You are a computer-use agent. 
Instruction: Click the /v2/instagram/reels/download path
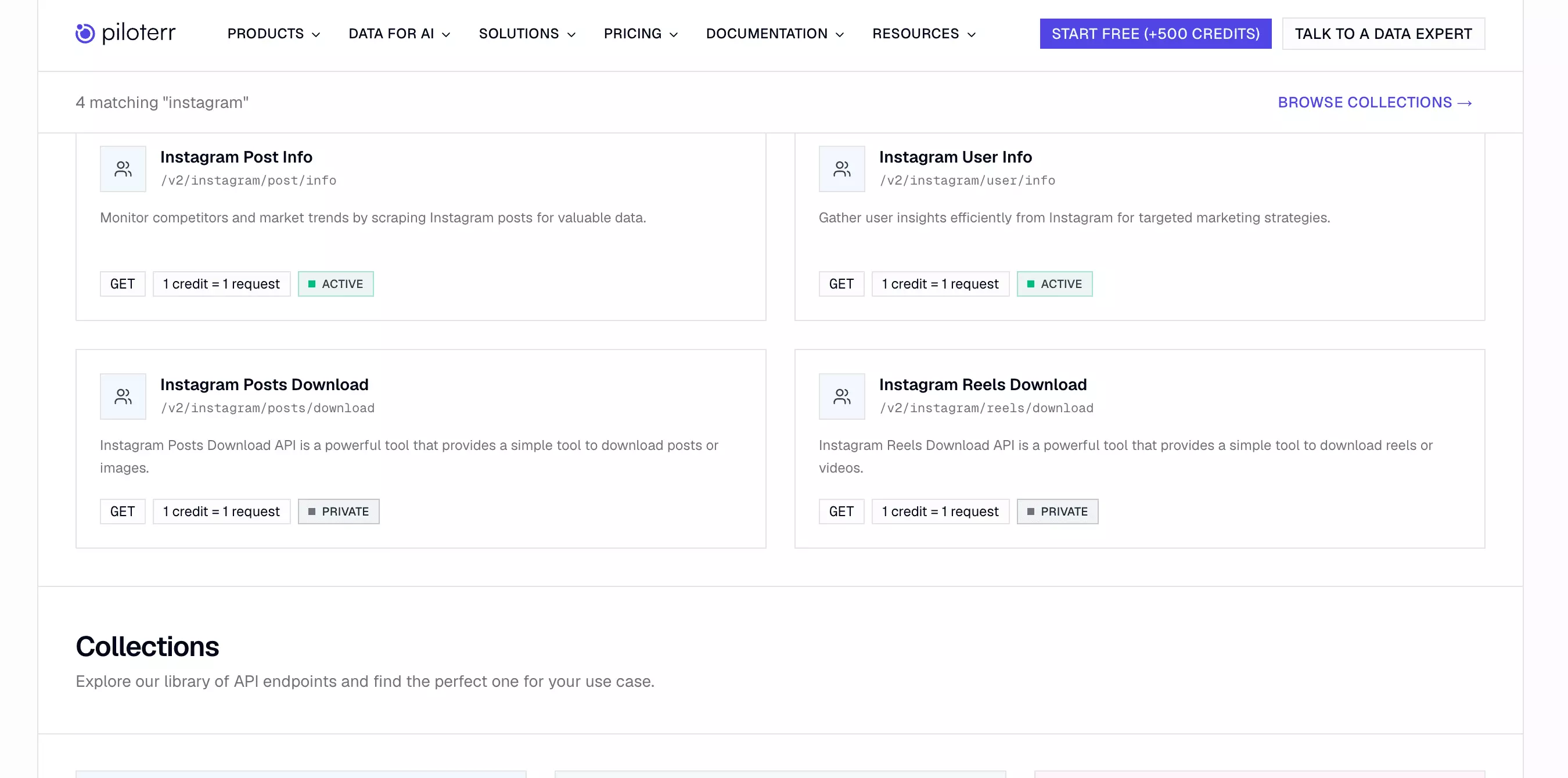point(986,409)
